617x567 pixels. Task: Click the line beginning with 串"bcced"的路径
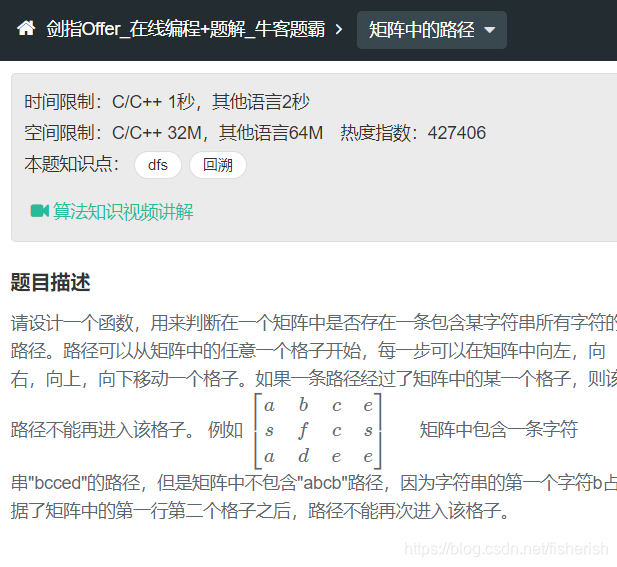click(314, 483)
